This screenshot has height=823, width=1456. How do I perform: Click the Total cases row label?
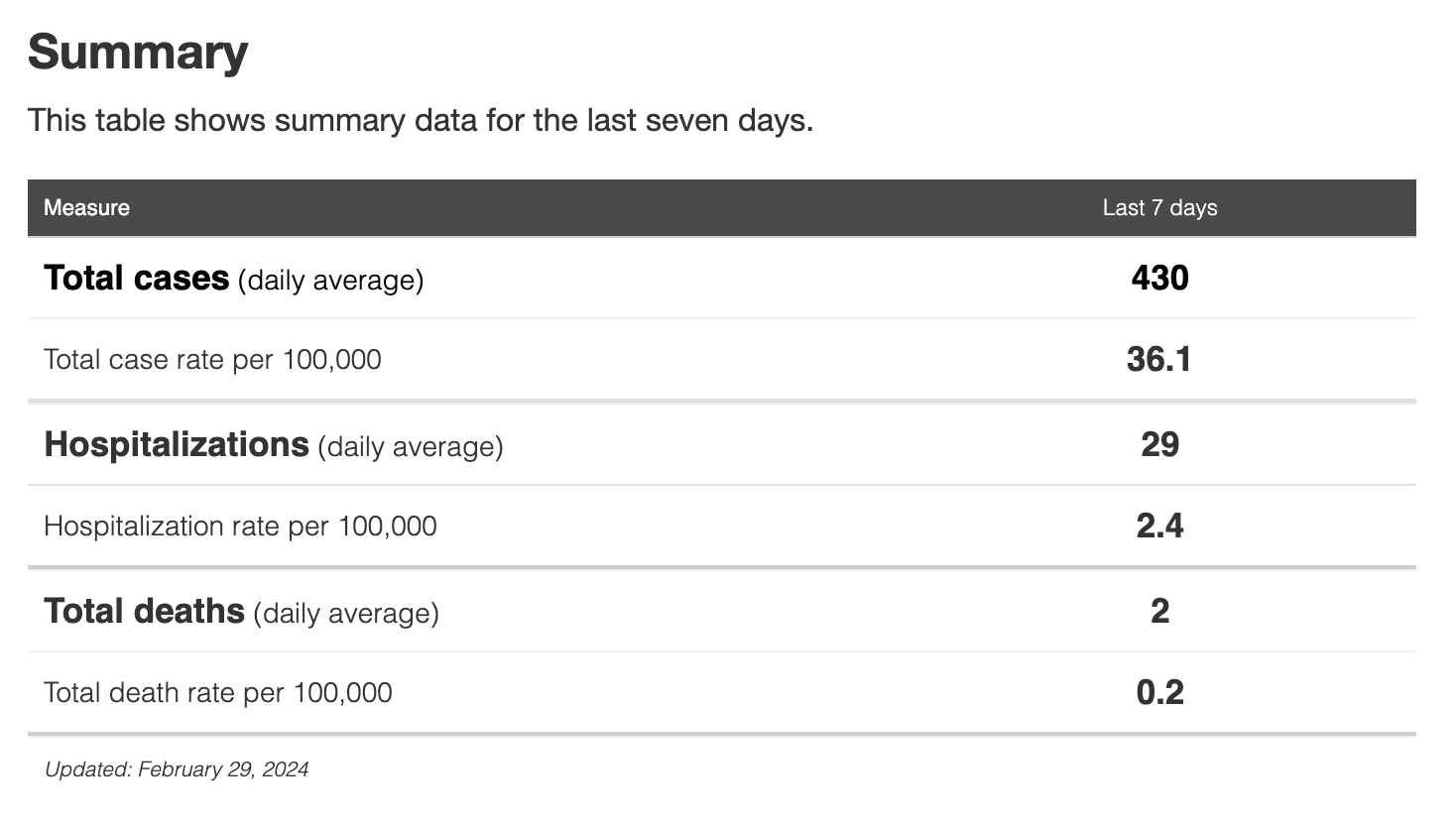coord(137,279)
